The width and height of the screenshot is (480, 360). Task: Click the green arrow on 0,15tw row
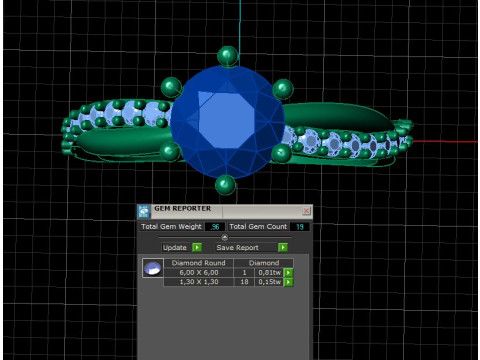(x=288, y=282)
